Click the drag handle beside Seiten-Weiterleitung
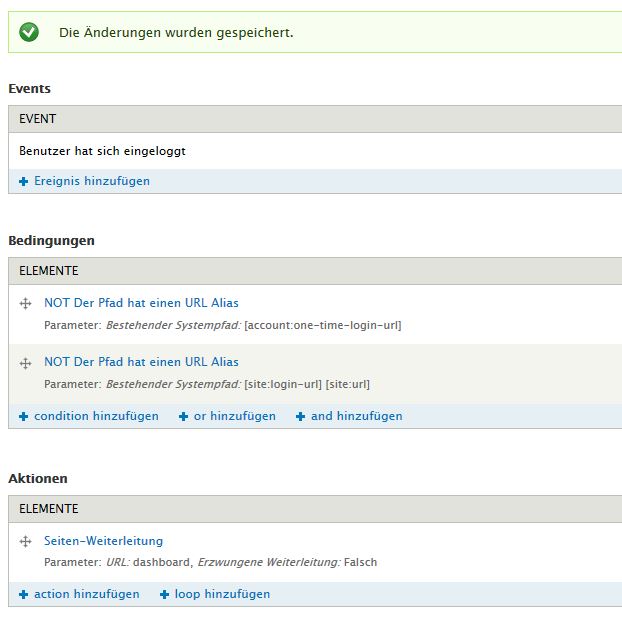Screen dimensions: 622x639 click(26, 541)
